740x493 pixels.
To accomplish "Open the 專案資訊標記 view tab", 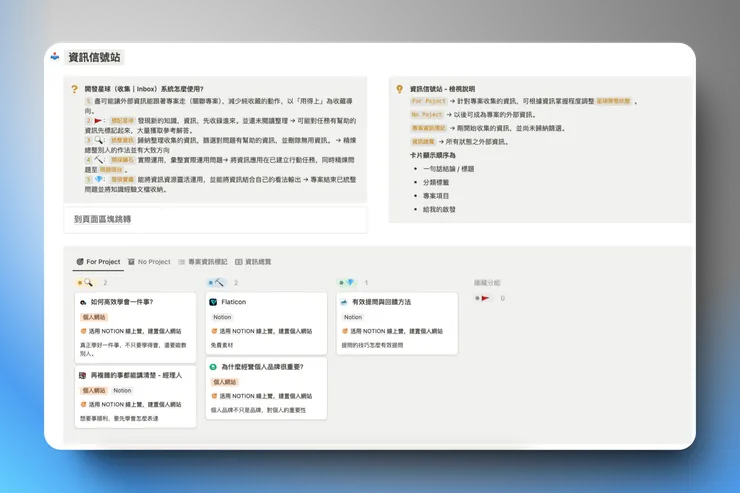I will pos(202,261).
